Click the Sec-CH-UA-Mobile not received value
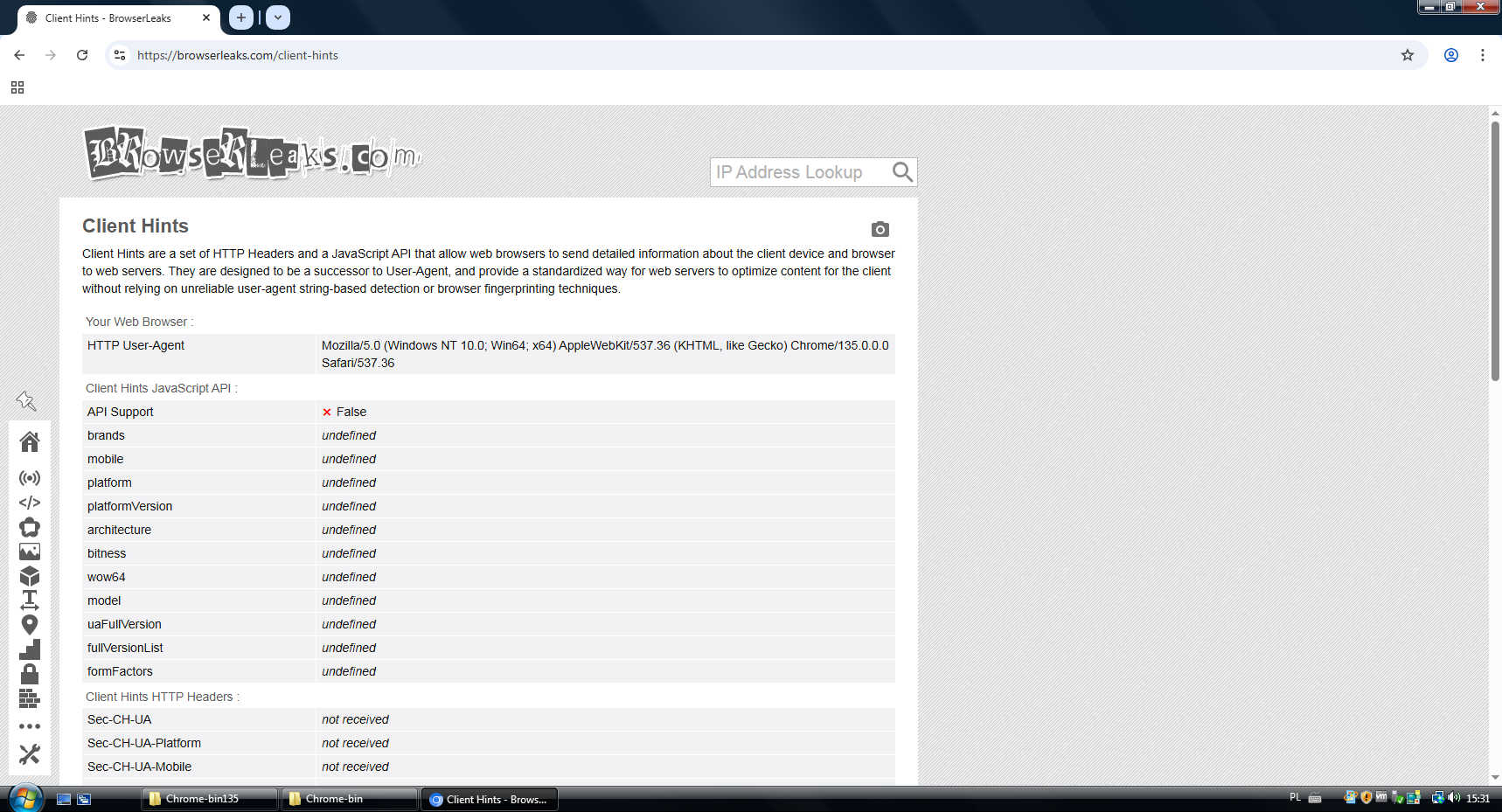Screen dimensions: 1502x812 [355, 767]
